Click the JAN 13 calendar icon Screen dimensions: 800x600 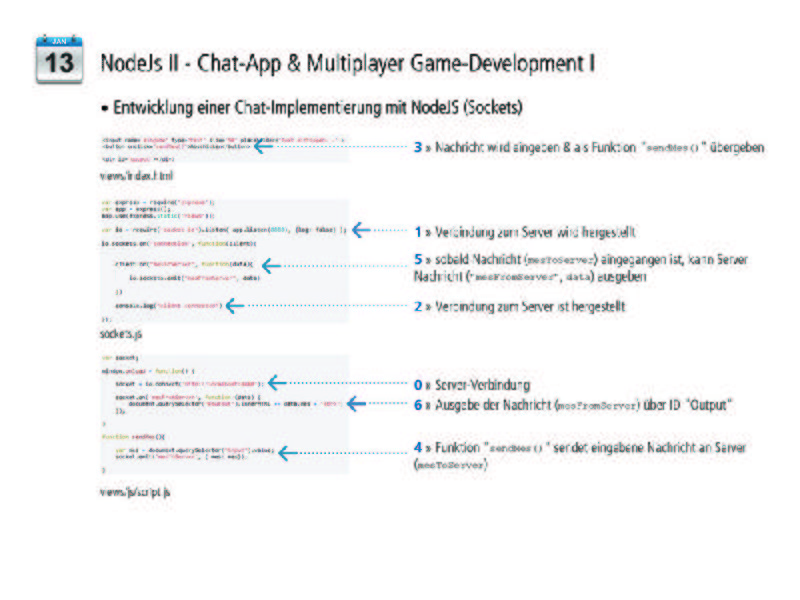[59, 59]
